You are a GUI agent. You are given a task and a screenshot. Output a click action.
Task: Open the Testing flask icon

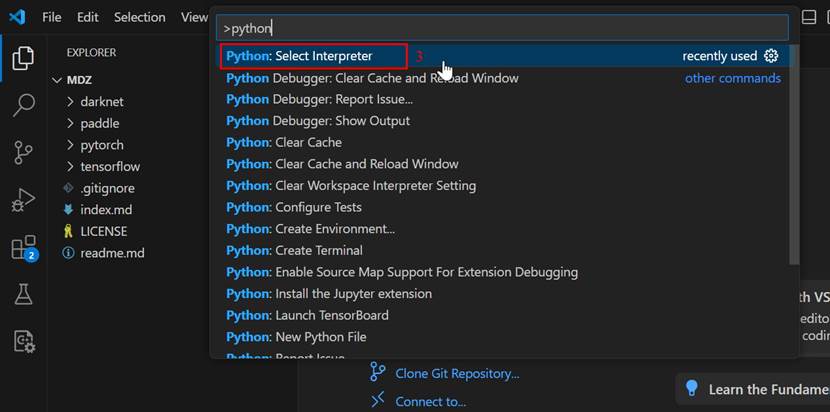(x=23, y=294)
